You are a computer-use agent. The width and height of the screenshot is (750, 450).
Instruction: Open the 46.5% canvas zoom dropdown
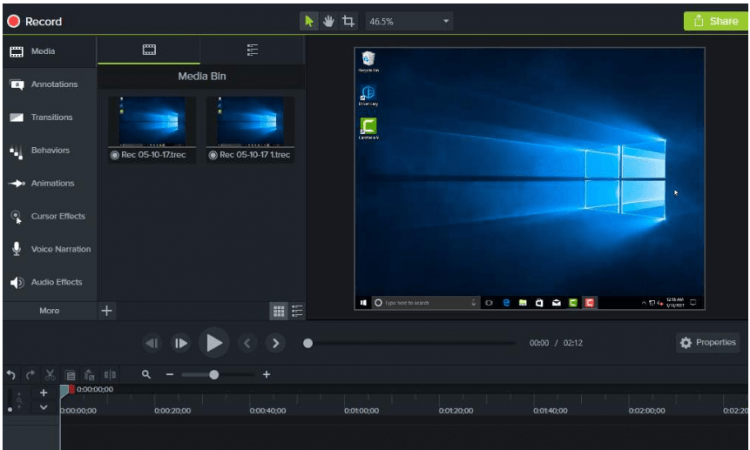click(409, 22)
